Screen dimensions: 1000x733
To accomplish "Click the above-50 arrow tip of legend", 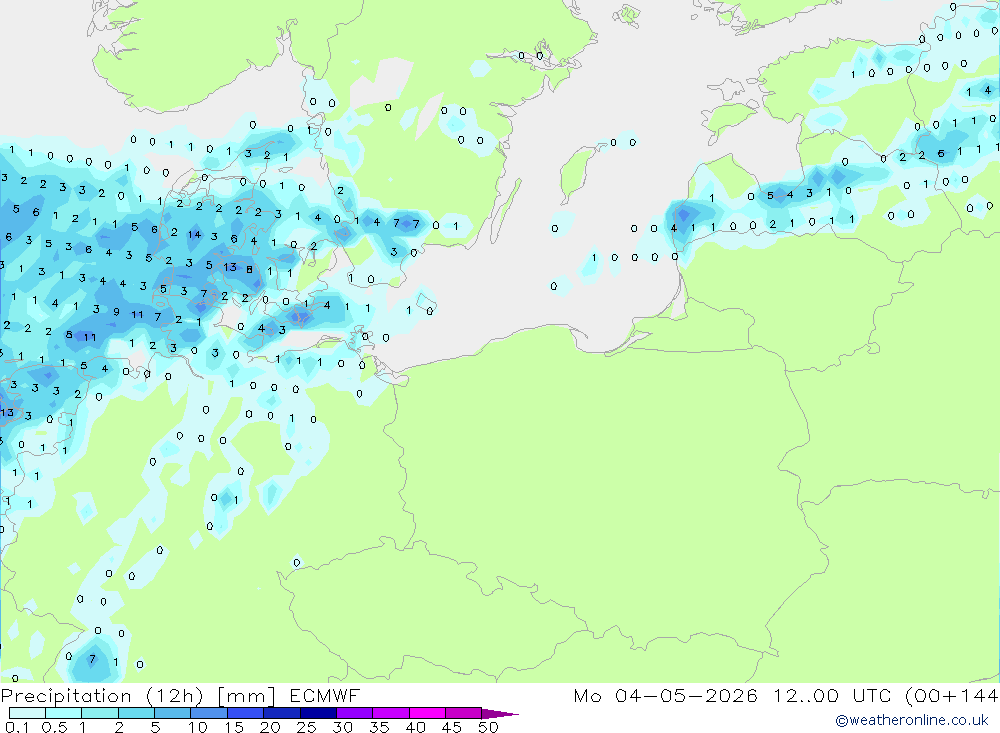I will click(501, 714).
